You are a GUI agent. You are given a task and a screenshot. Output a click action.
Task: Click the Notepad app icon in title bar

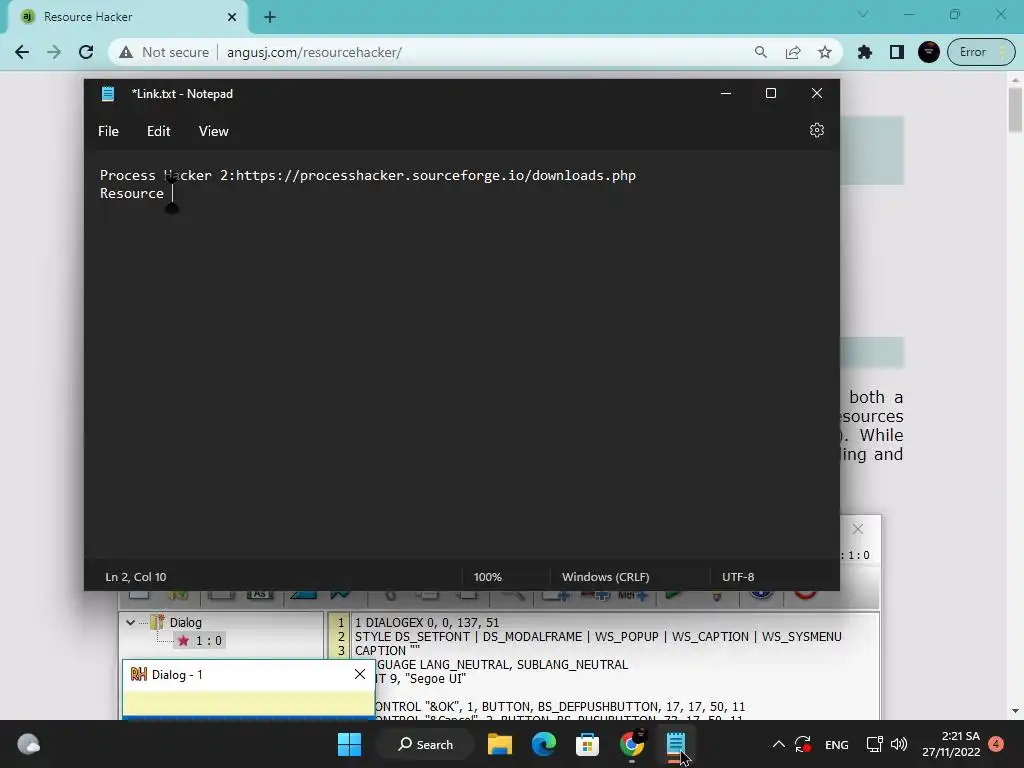click(x=108, y=94)
